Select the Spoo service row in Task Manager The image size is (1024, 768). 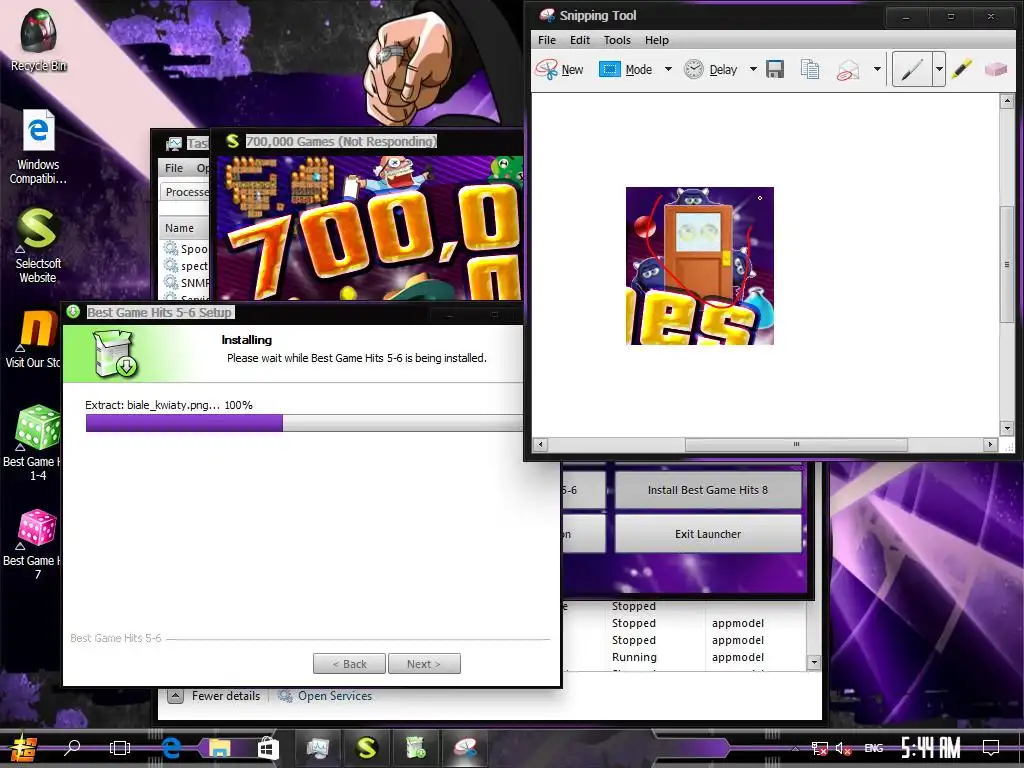pos(186,249)
